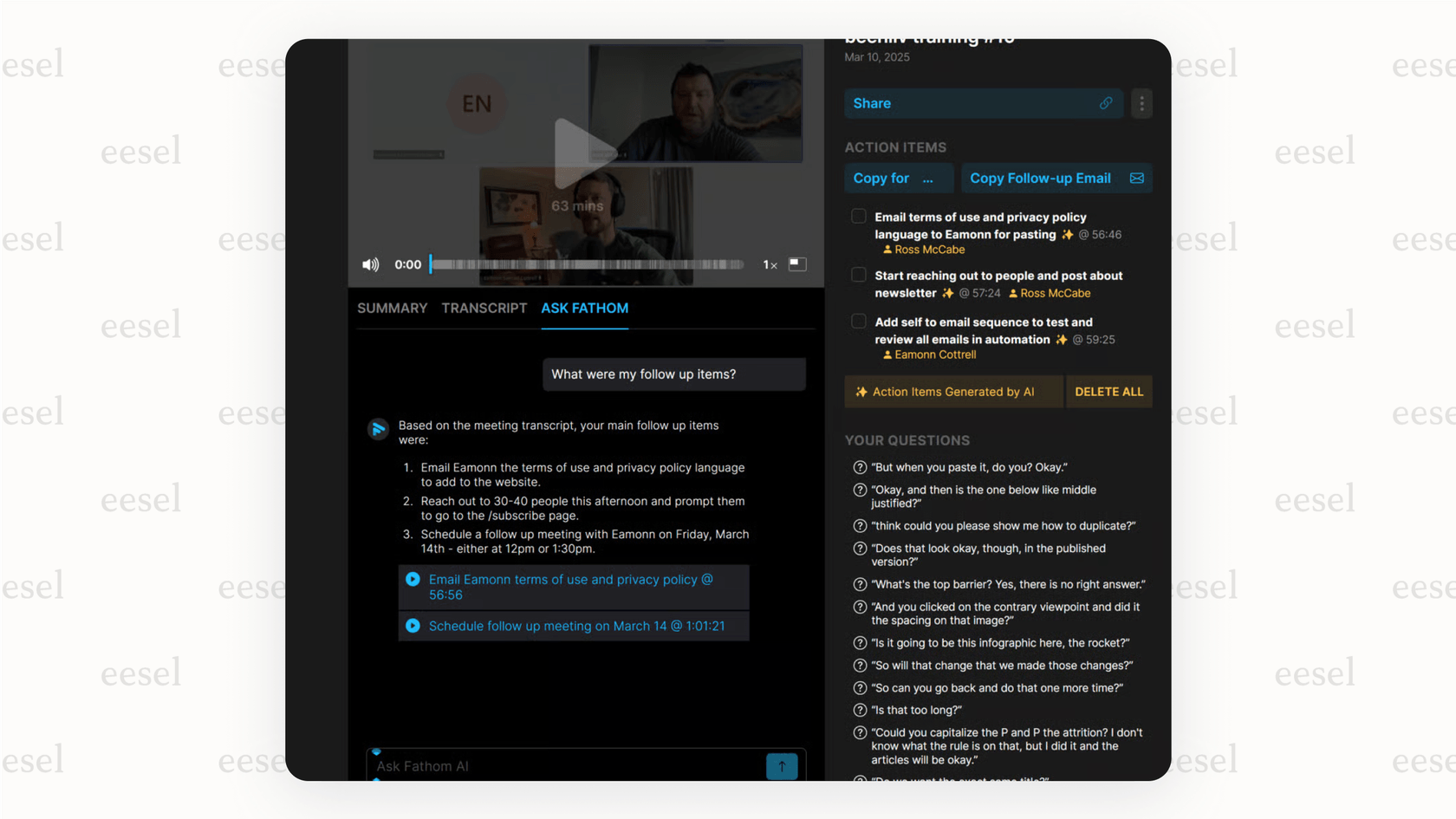The width and height of the screenshot is (1456, 819).
Task: Click the DELETE ALL button for action items
Action: pyautogui.click(x=1108, y=392)
